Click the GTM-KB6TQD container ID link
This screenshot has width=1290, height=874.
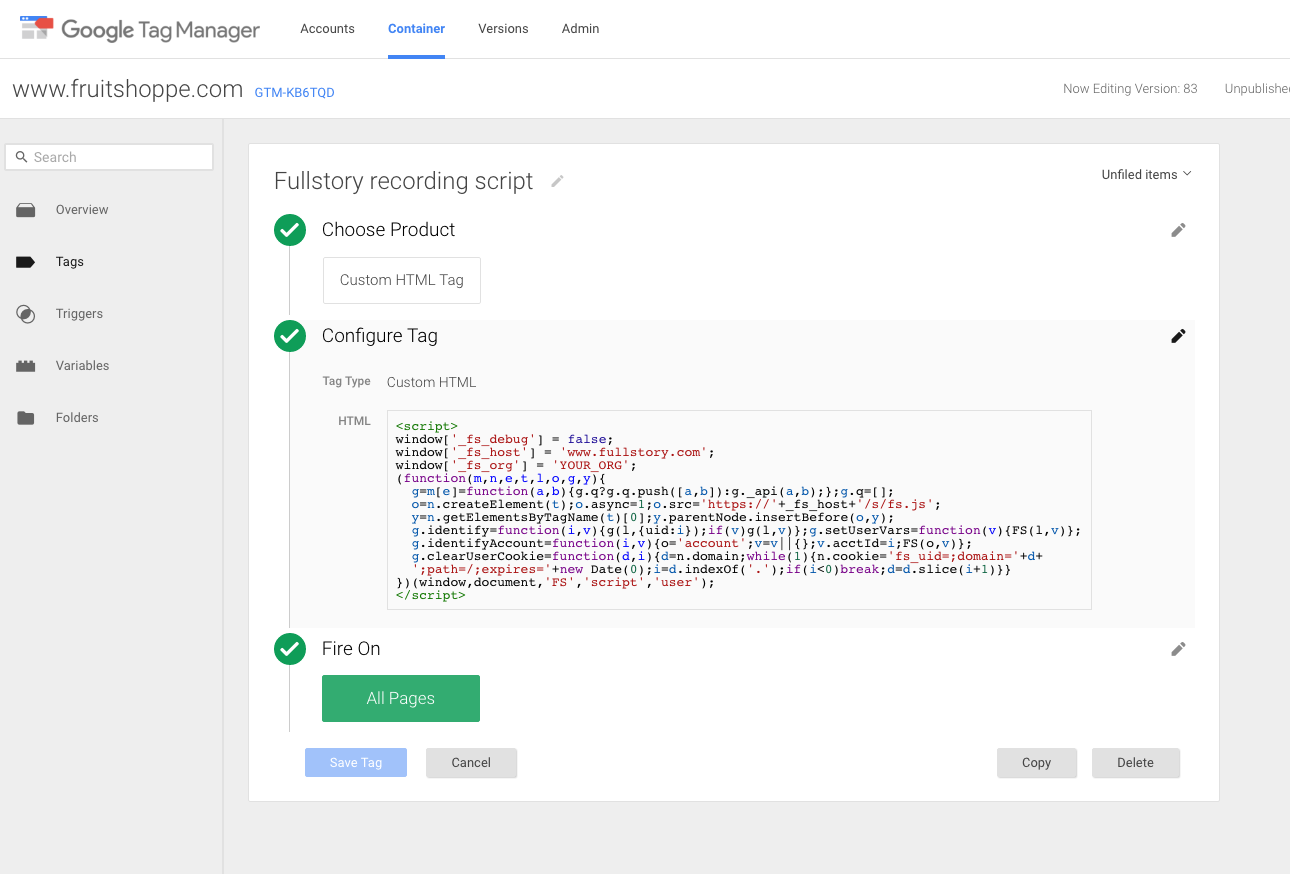point(295,93)
